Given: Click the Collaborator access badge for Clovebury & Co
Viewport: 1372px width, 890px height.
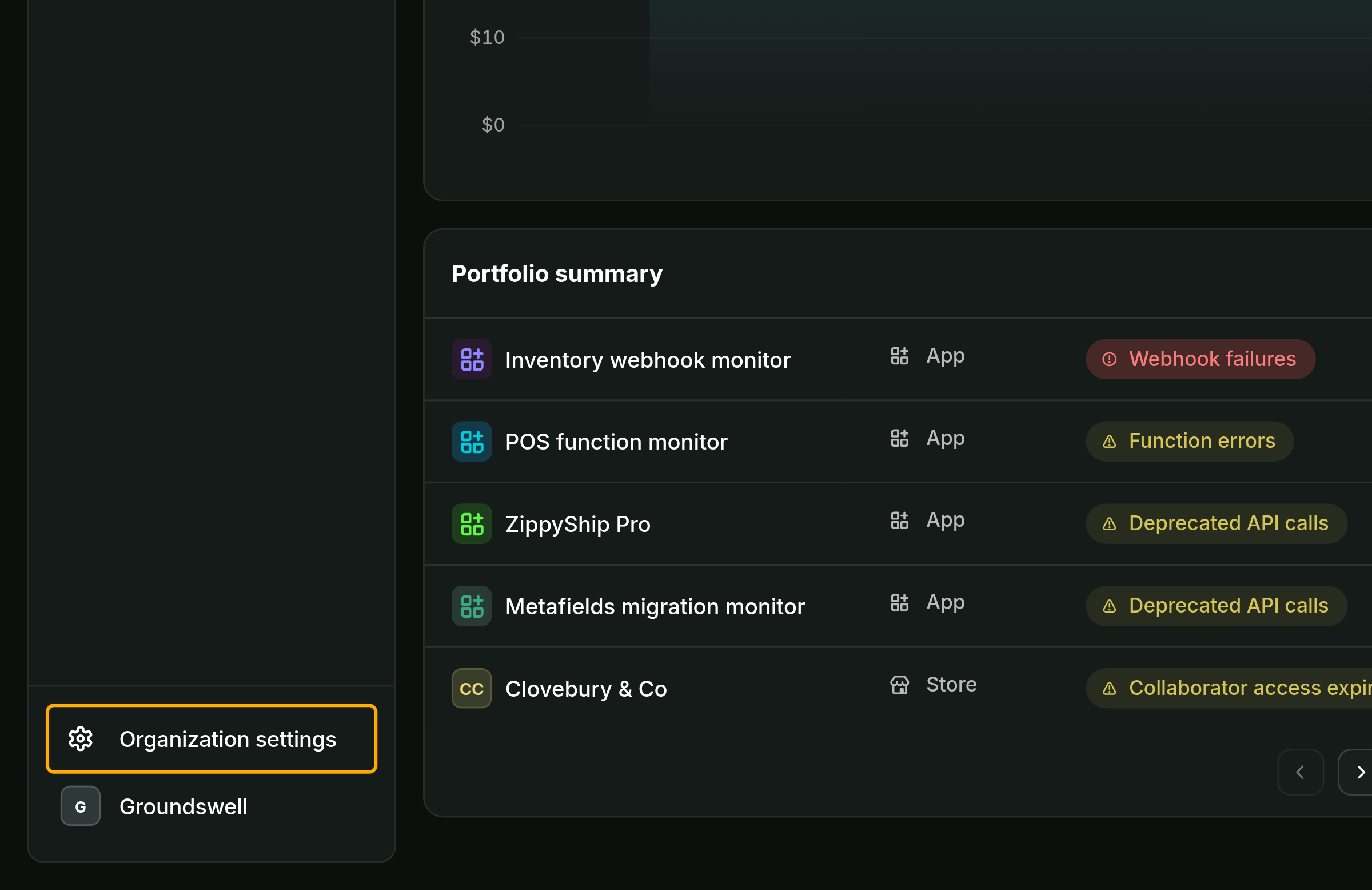Looking at the screenshot, I should (1229, 689).
